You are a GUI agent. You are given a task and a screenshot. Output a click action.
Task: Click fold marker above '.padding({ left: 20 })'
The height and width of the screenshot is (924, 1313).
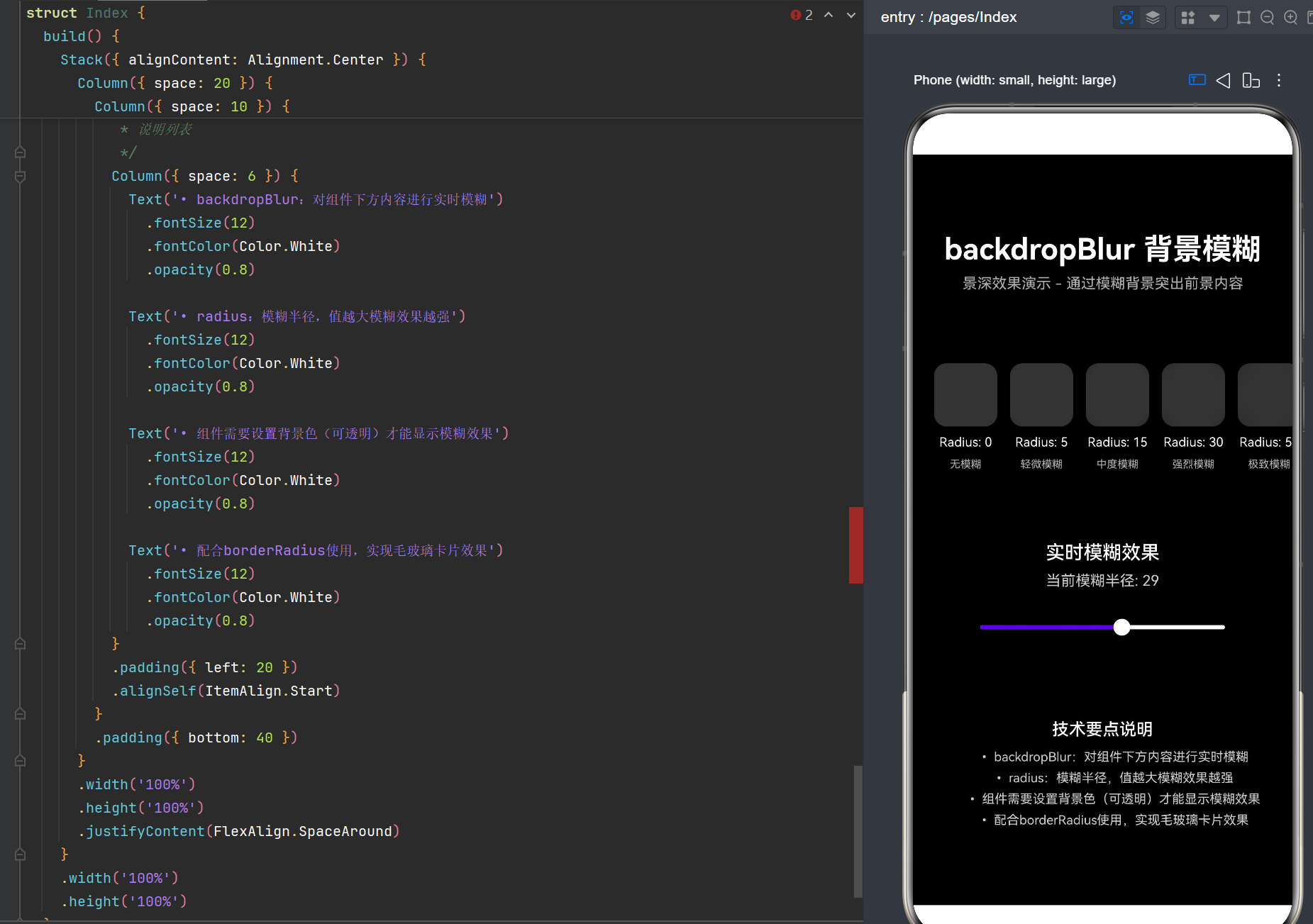20,644
